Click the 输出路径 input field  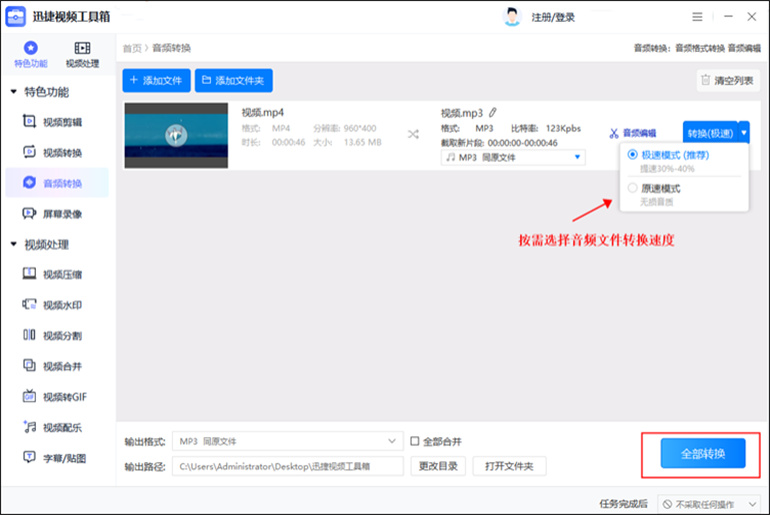pyautogui.click(x=288, y=466)
